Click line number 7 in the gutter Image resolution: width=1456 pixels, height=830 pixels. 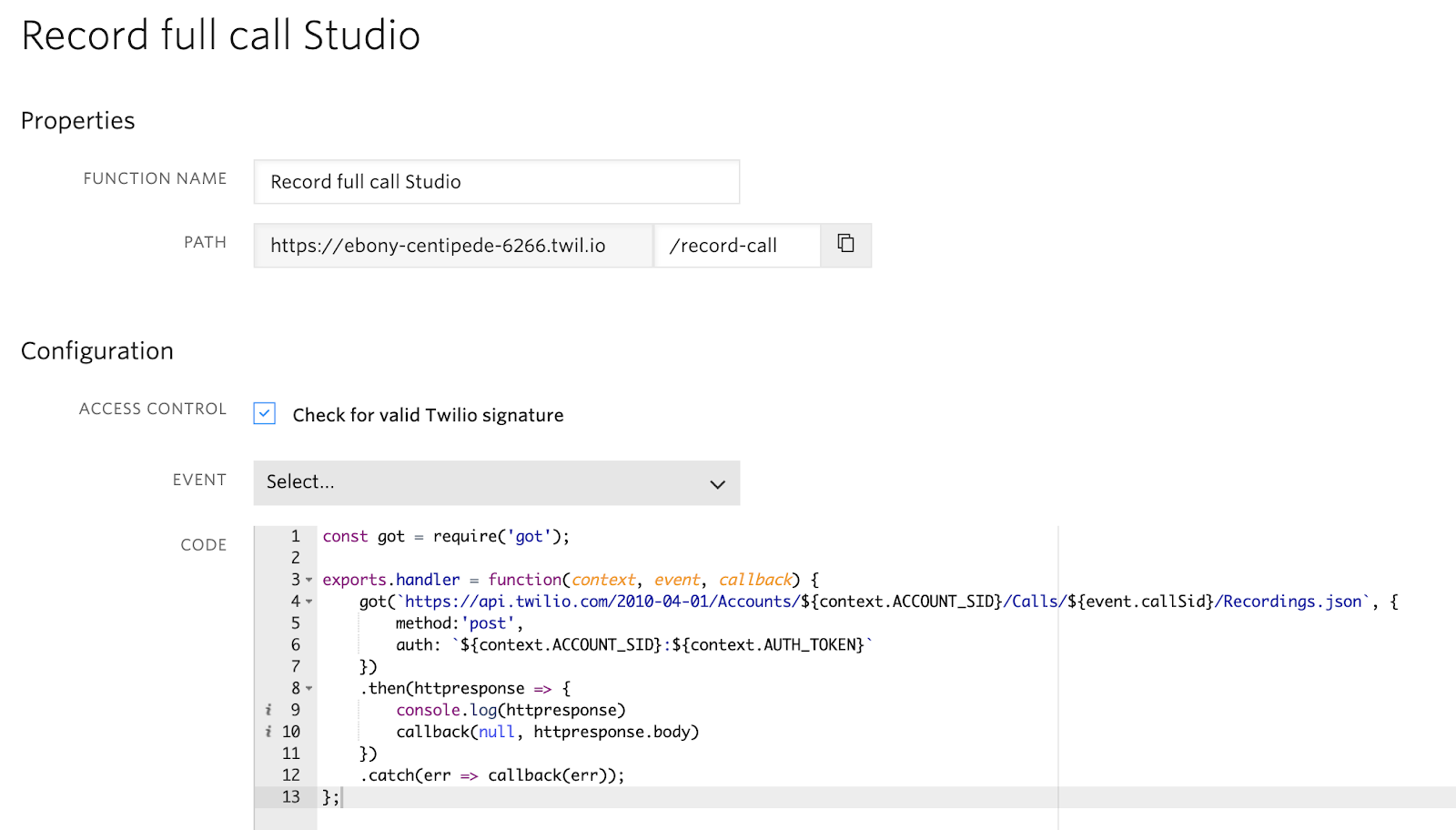click(x=296, y=667)
